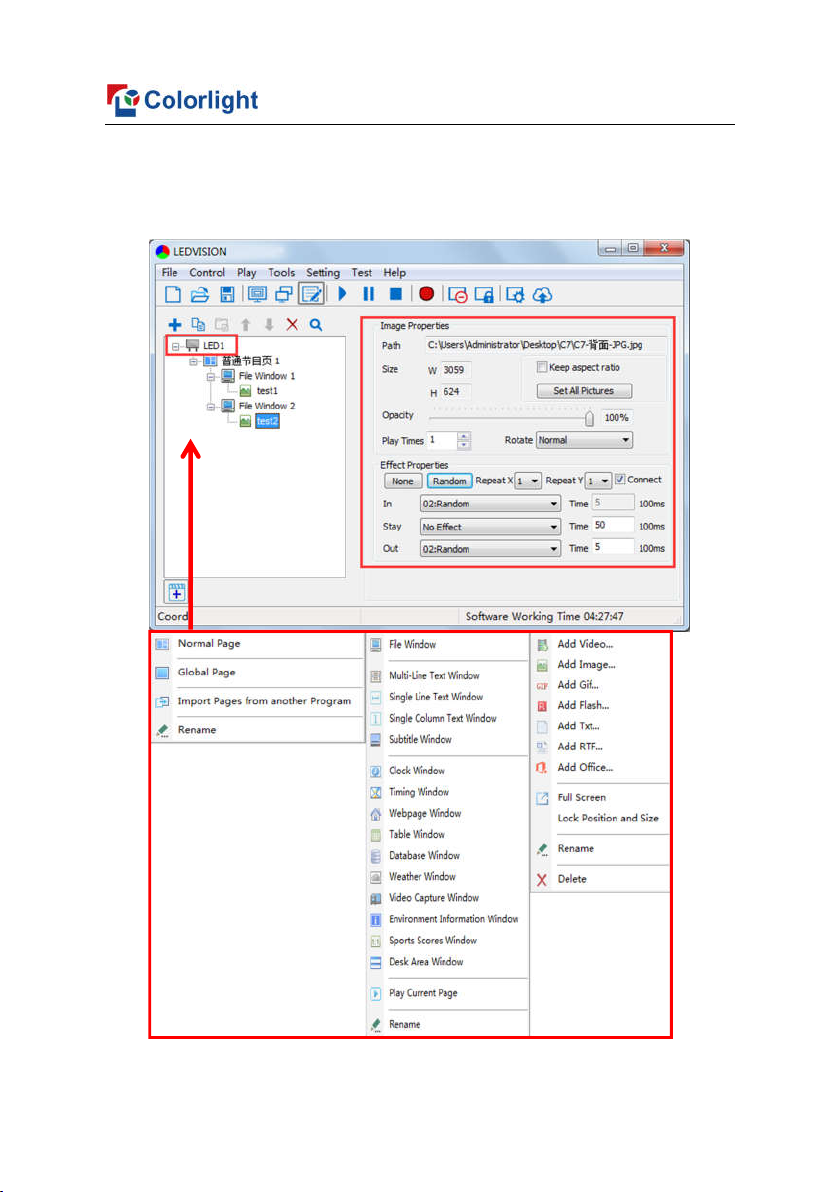Stop playback with the blue square icon

tap(396, 293)
